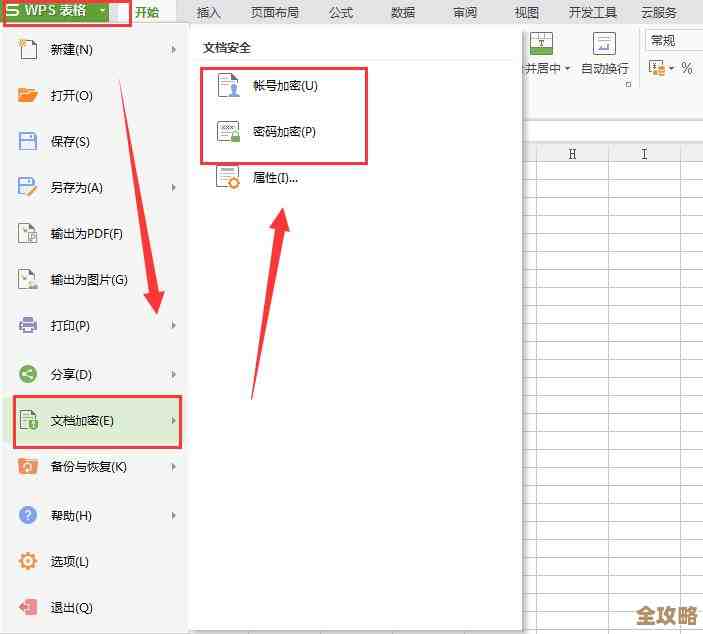Select column I header

click(x=644, y=154)
